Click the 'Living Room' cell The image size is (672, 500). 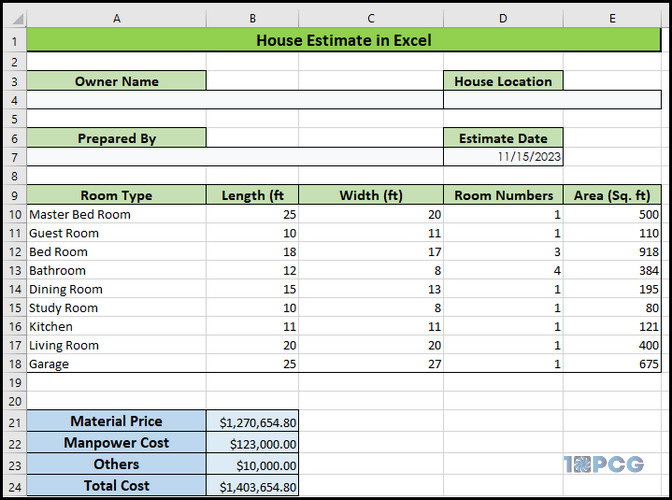coord(117,345)
